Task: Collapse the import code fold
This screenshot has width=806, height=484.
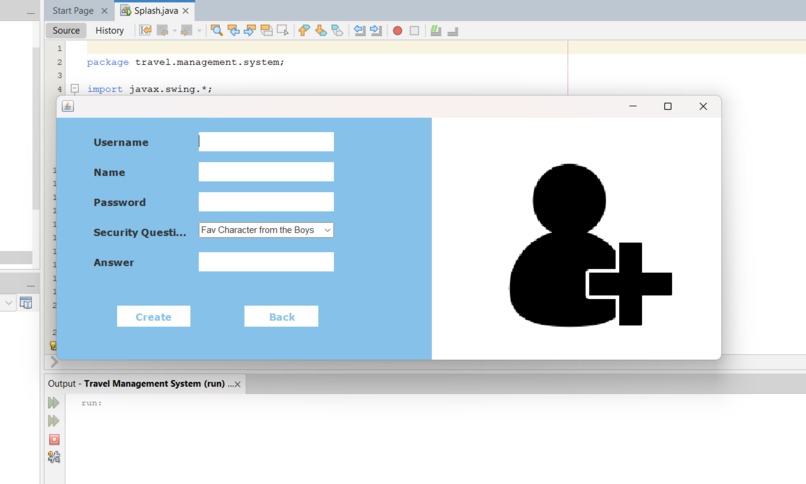Action: click(75, 88)
